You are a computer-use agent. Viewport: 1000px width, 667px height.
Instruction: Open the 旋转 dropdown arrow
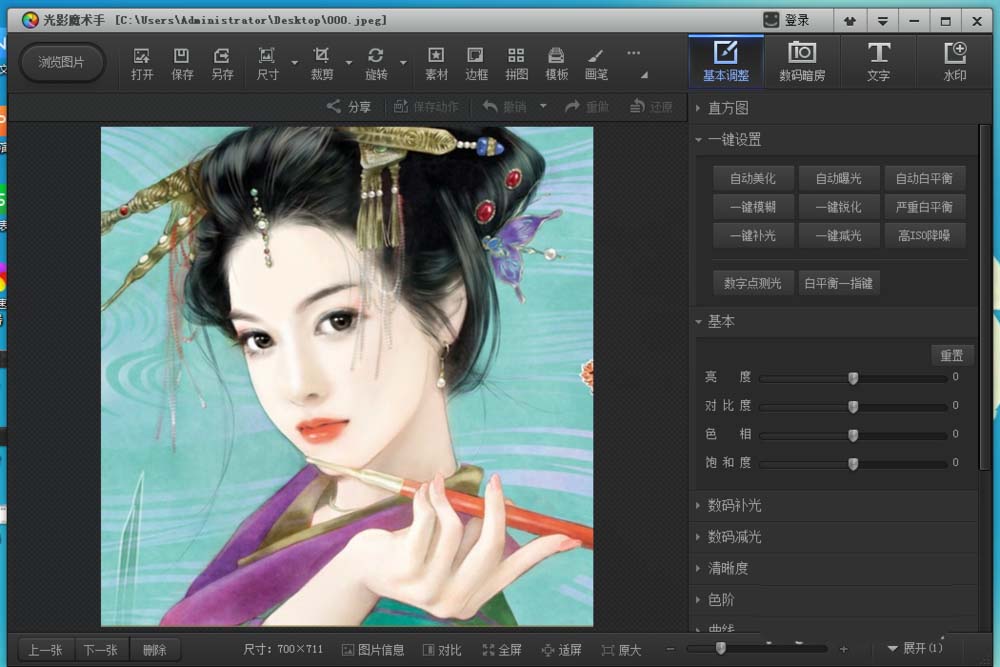(404, 62)
